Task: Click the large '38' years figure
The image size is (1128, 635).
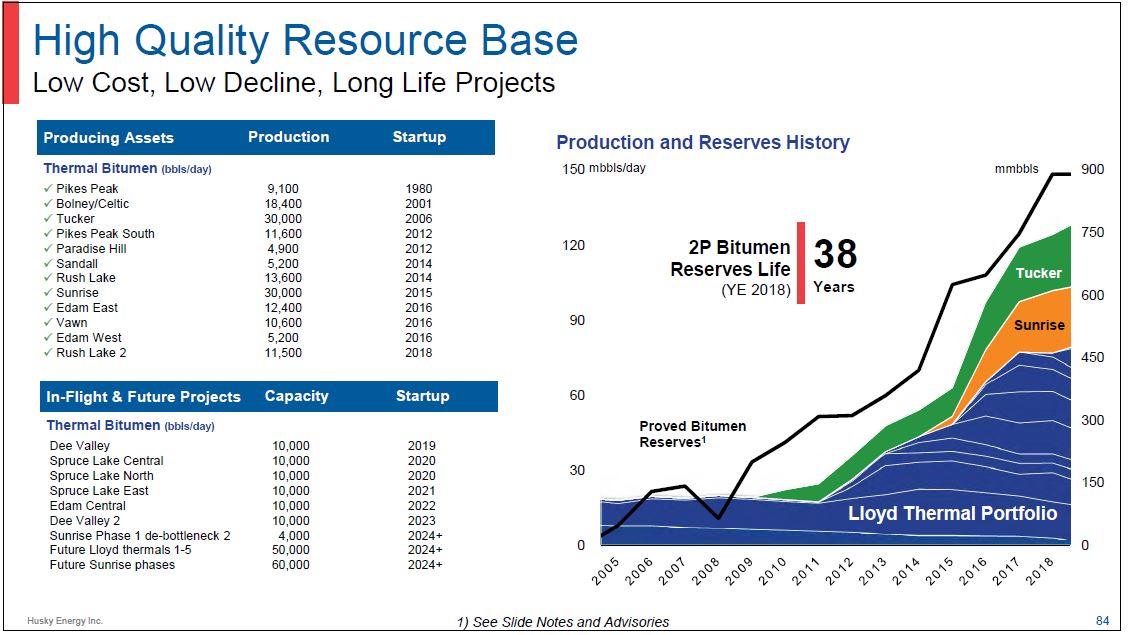Action: point(835,255)
